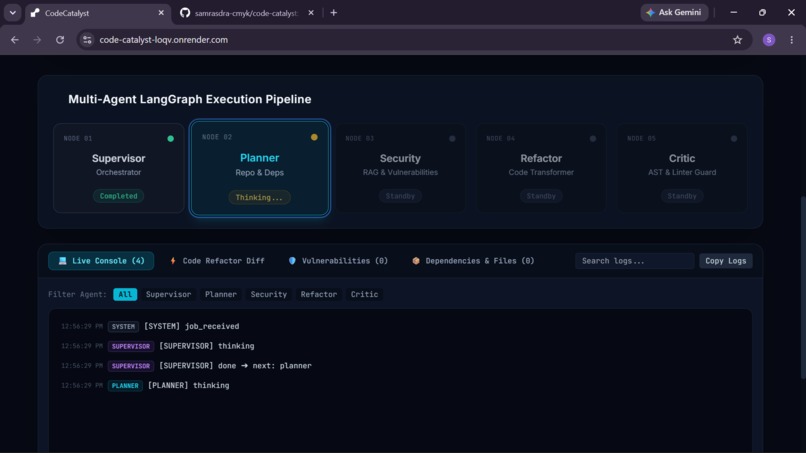Go forward in browser history
806x453 pixels.
click(37, 40)
